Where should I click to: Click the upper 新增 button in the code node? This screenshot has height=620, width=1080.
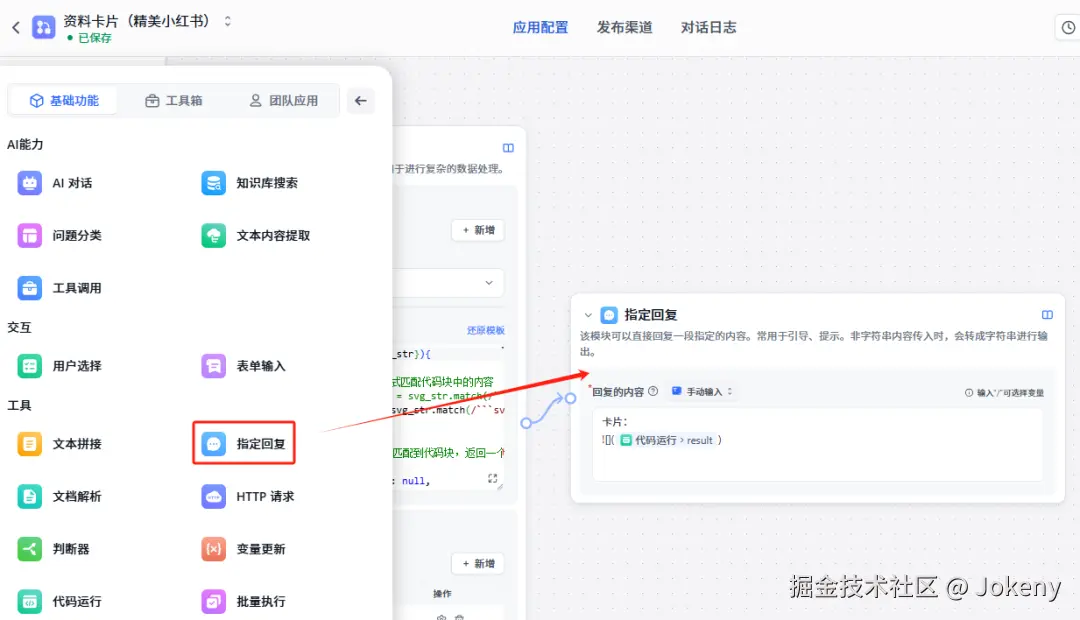[478, 230]
